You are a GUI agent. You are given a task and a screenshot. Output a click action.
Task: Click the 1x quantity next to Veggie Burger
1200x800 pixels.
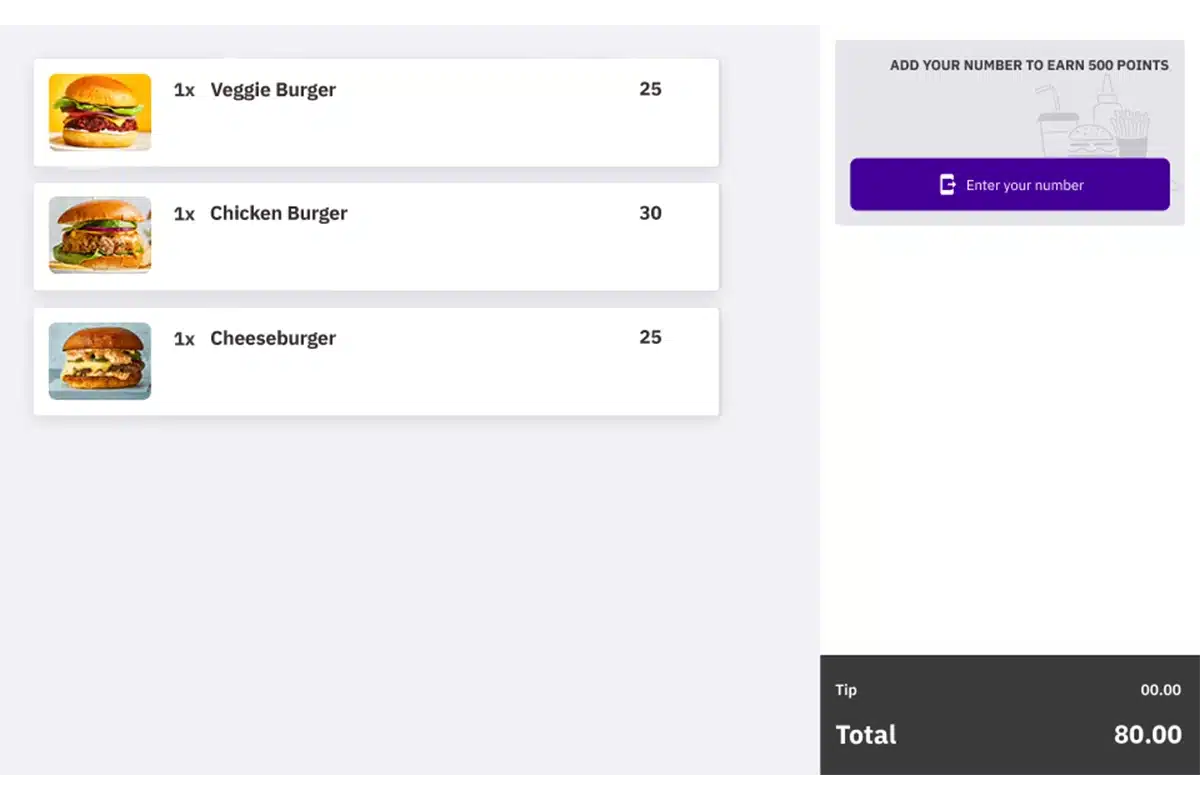(x=184, y=90)
